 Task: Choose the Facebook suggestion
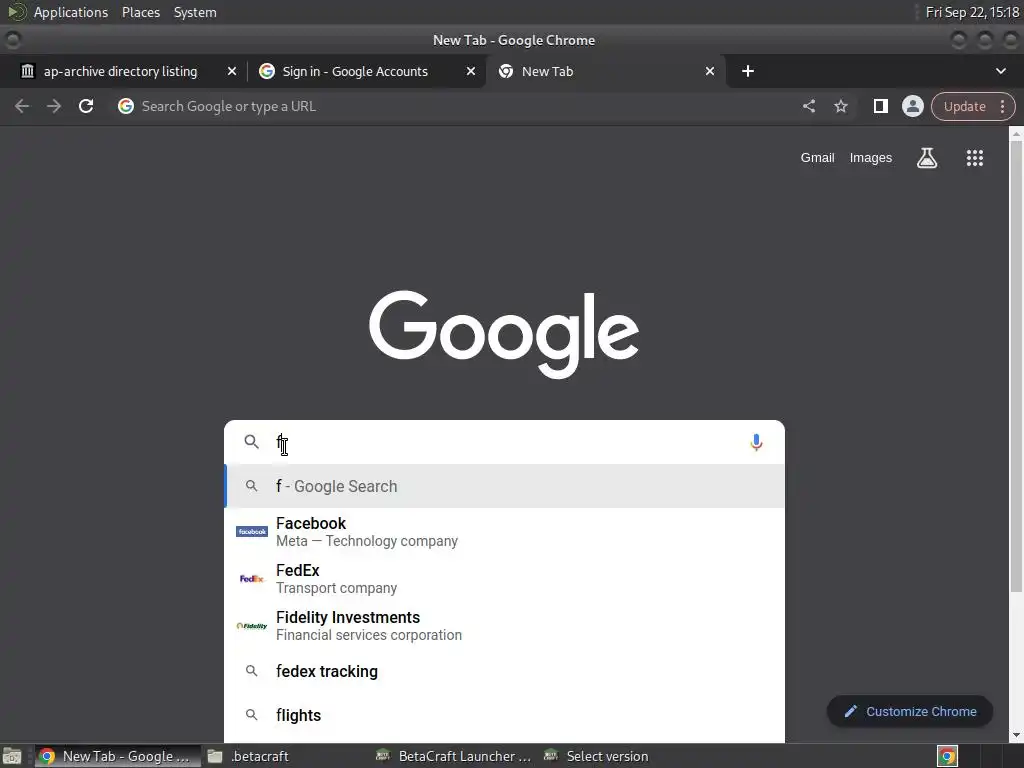pyautogui.click(x=504, y=532)
